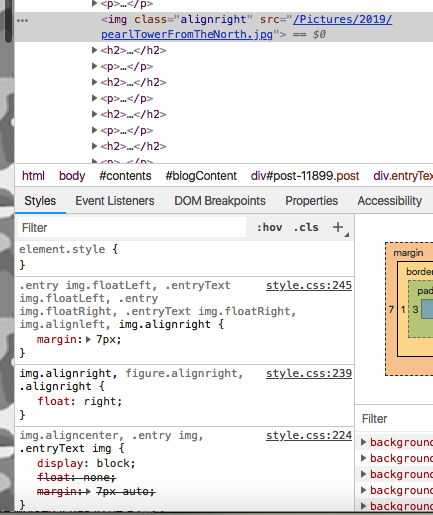Click the Filter field in the Styles pane

[x=131, y=228]
